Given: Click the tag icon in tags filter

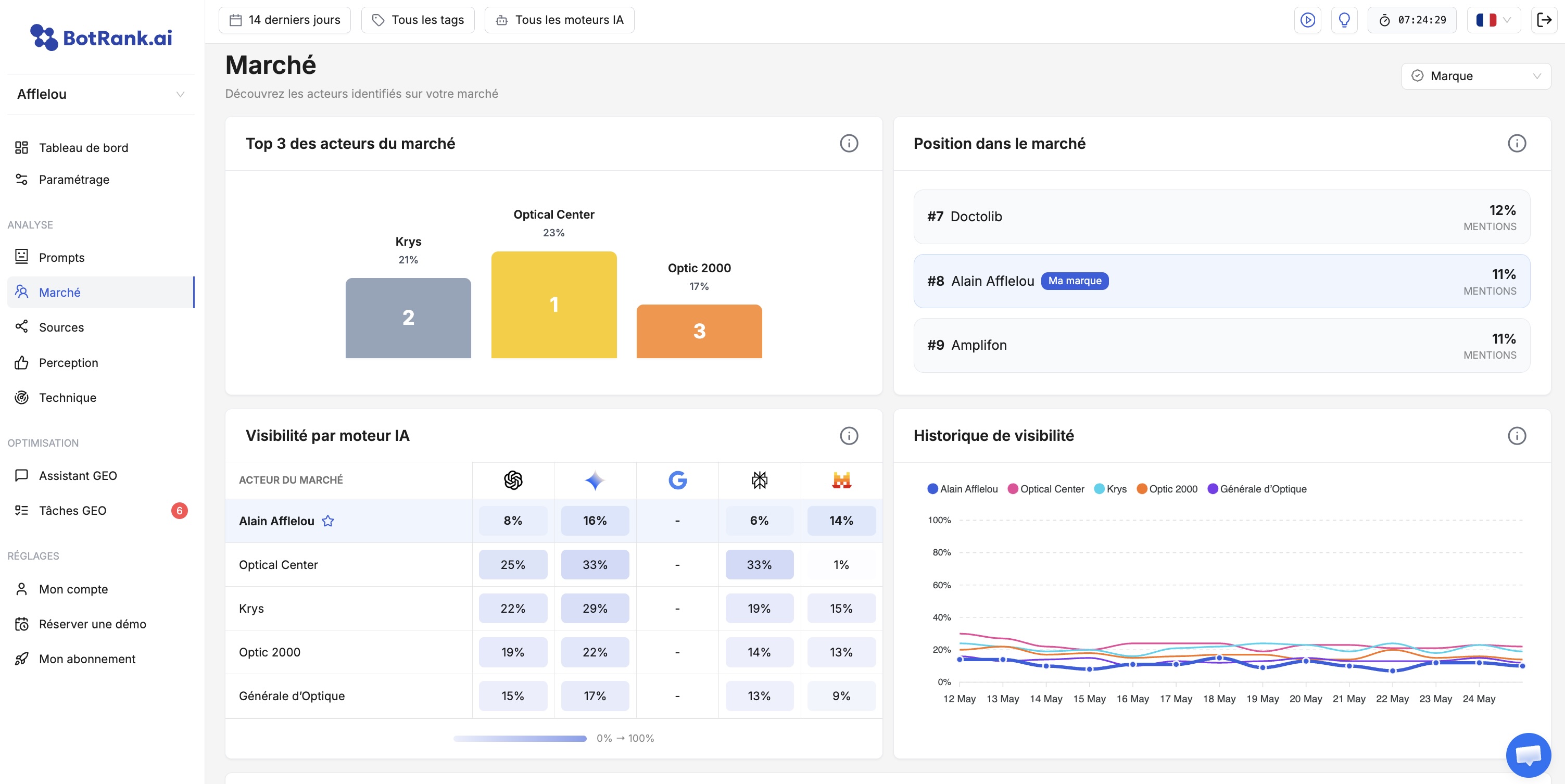Looking at the screenshot, I should tap(378, 20).
